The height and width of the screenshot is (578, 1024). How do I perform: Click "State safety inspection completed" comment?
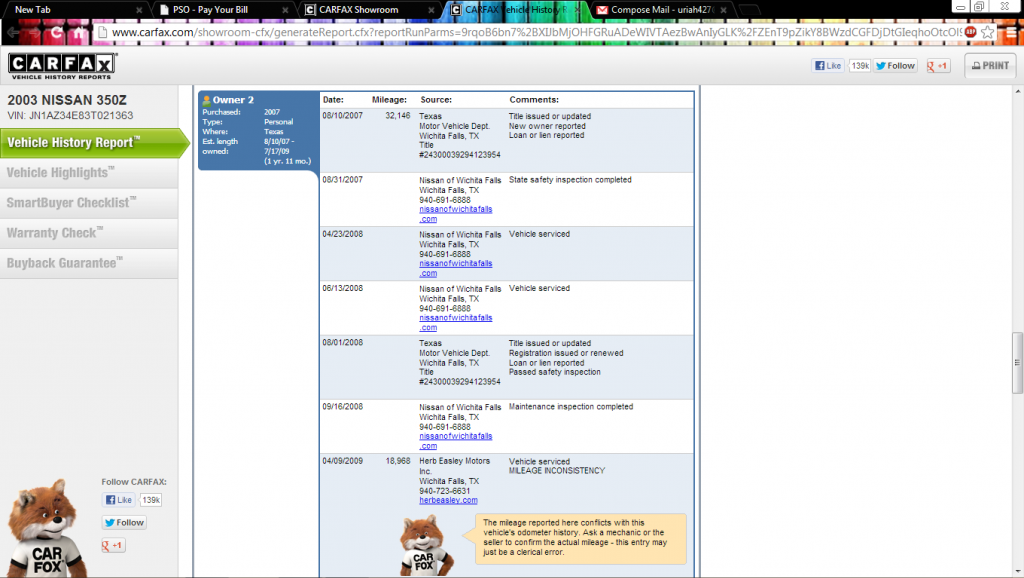[x=570, y=180]
